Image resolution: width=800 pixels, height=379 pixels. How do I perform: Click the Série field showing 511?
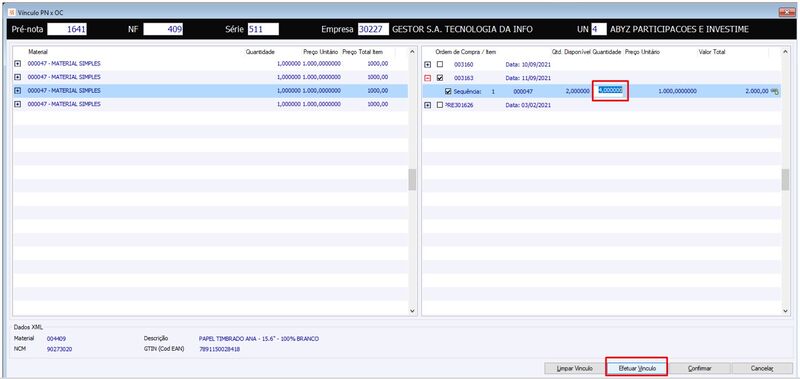click(263, 30)
